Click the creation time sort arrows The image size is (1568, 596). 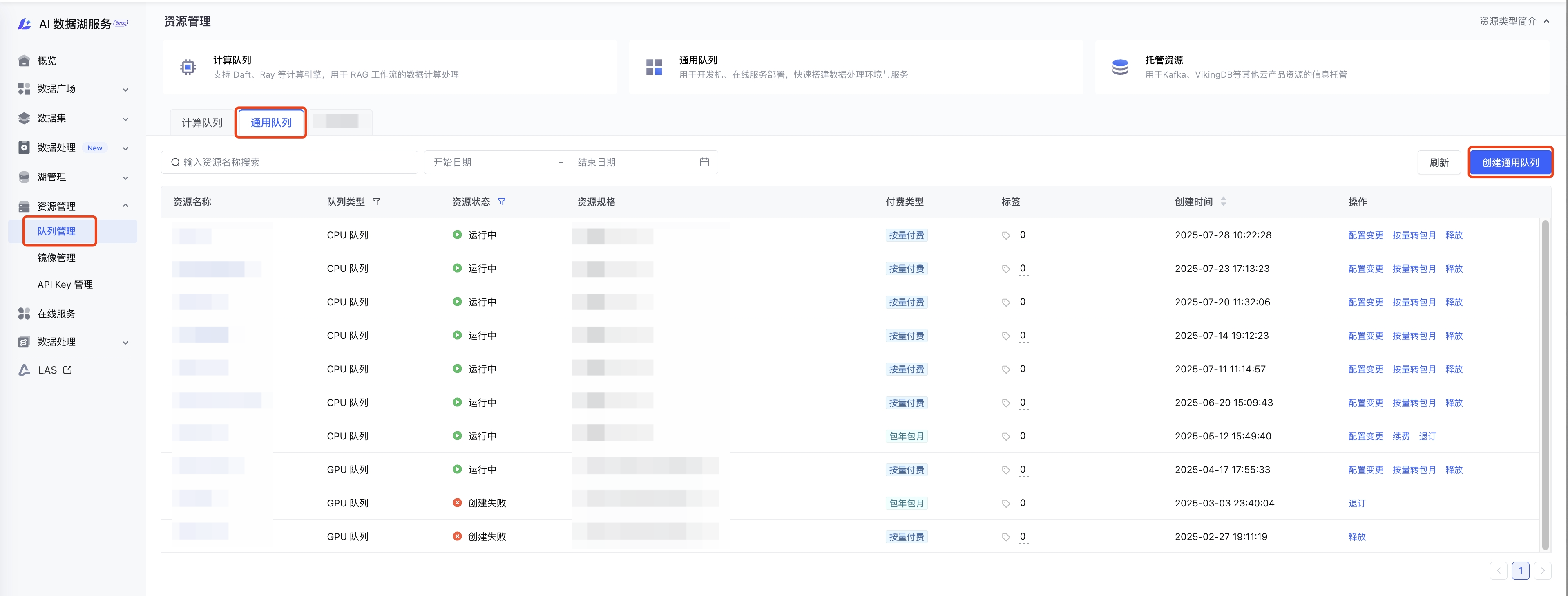(x=1224, y=202)
